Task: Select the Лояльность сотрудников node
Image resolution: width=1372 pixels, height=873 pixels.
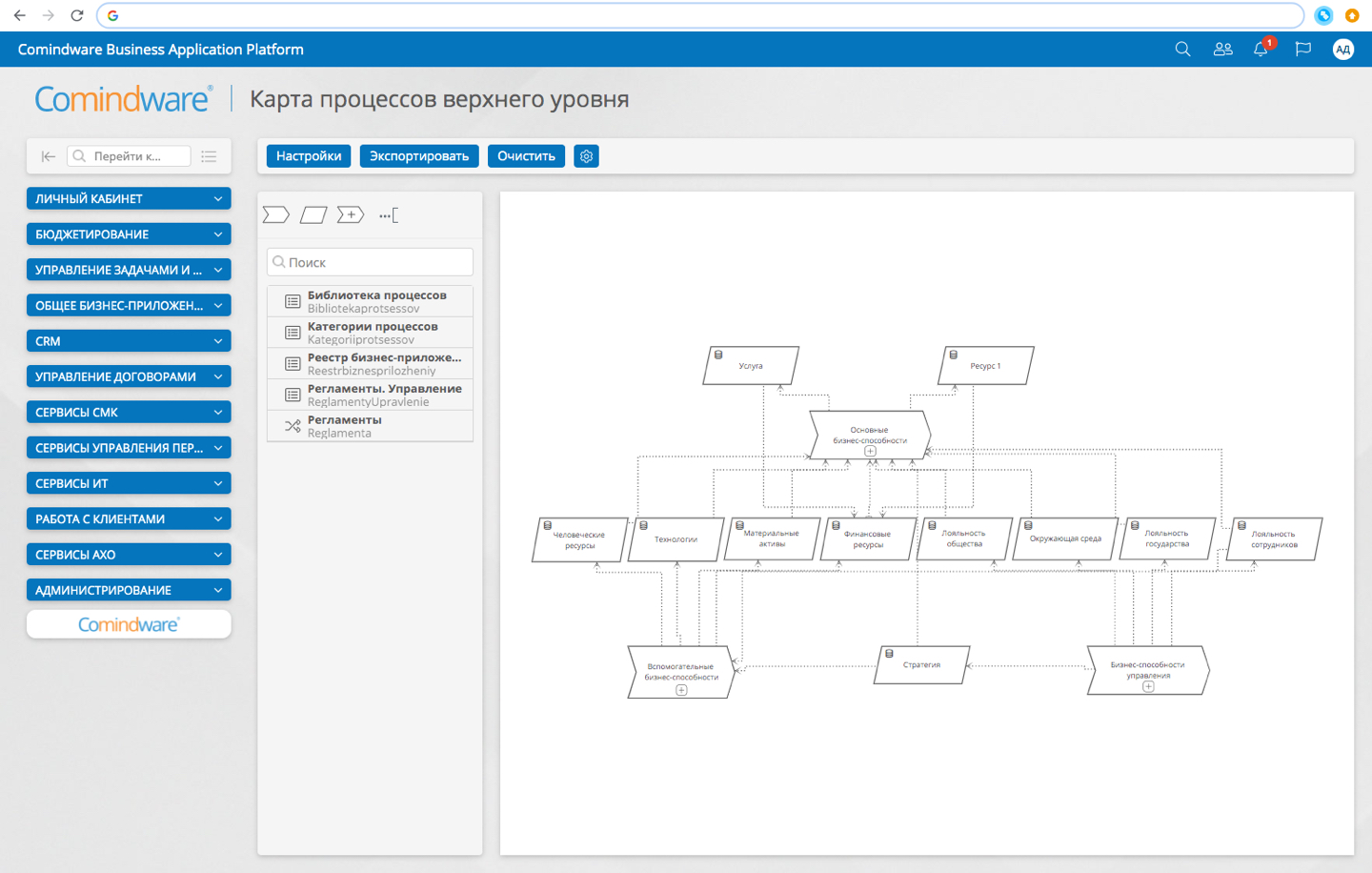Action: [1274, 539]
